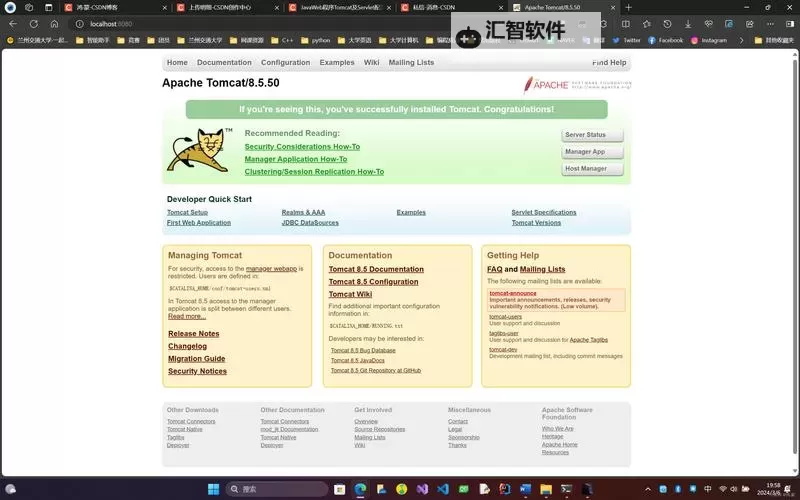Image resolution: width=800 pixels, height=500 pixels.
Task: Open the Security Notices link
Action: [x=197, y=371]
